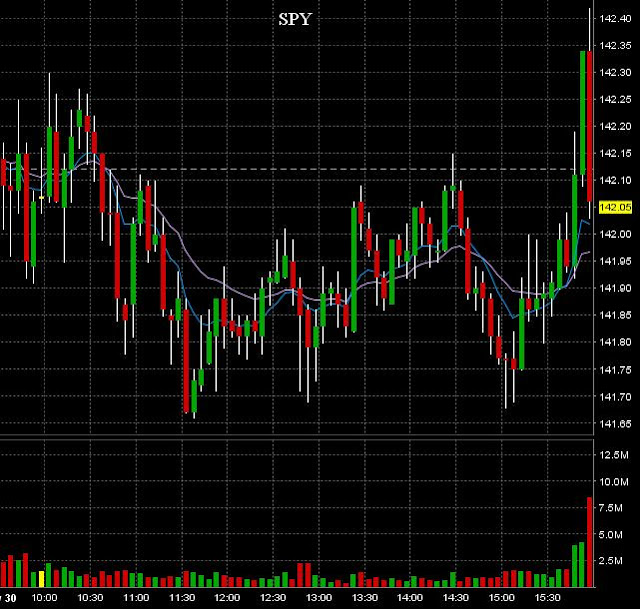This screenshot has height=609, width=640.
Task: Click the 11:00 time axis label
Action: coord(136,598)
